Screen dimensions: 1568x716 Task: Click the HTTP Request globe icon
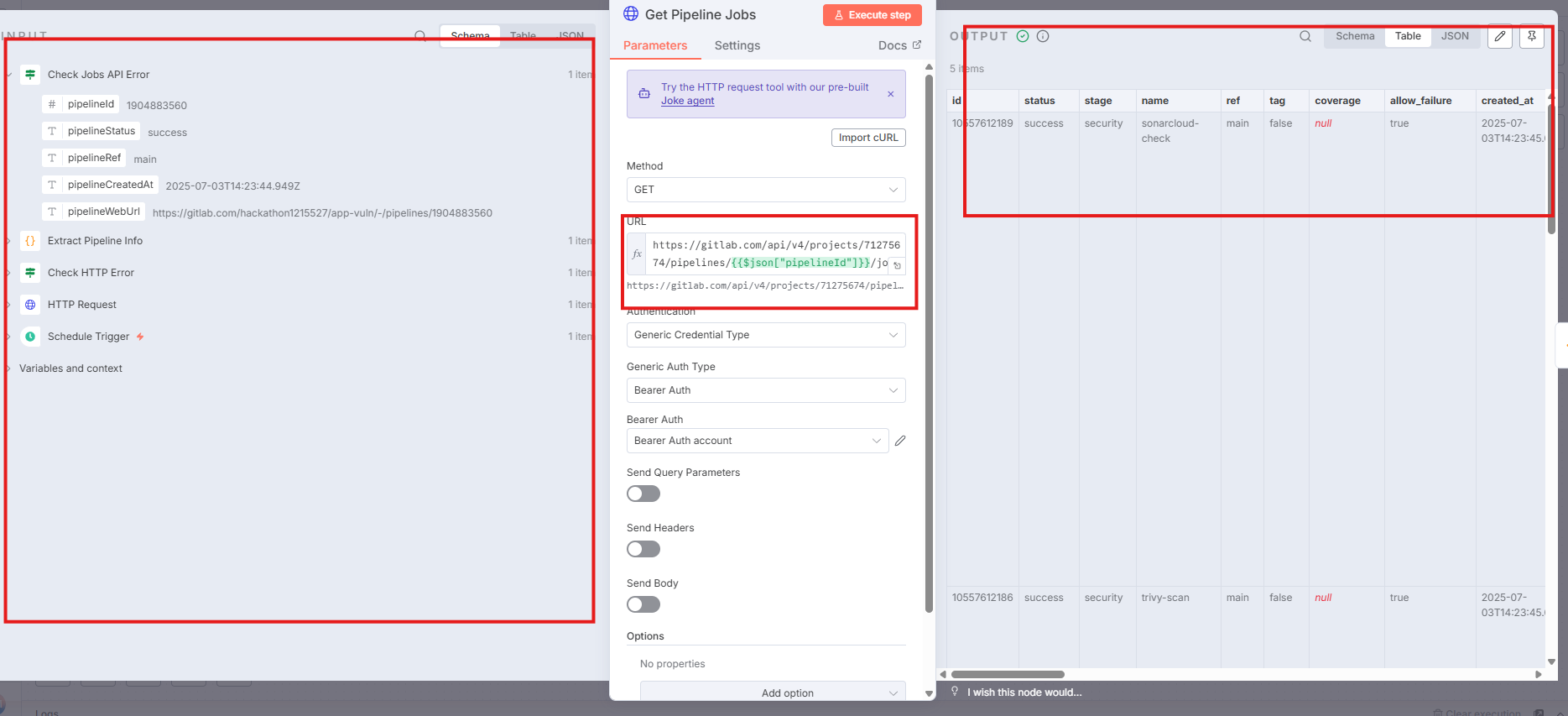30,305
